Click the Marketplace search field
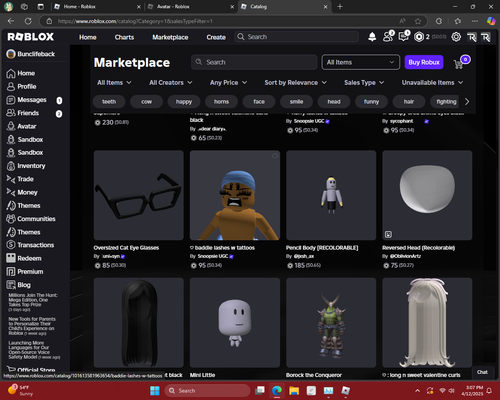 click(254, 62)
